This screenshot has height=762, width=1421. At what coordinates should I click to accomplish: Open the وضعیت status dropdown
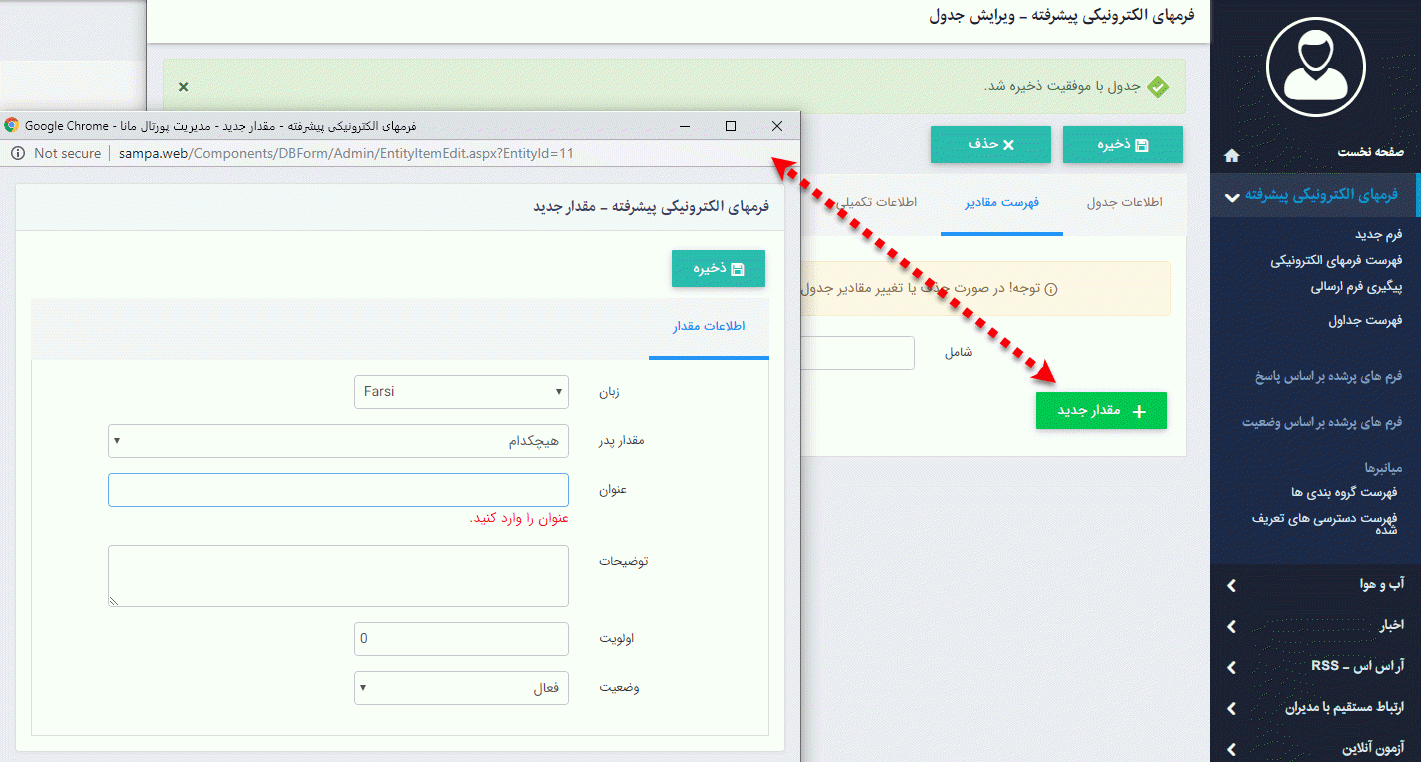(x=461, y=688)
